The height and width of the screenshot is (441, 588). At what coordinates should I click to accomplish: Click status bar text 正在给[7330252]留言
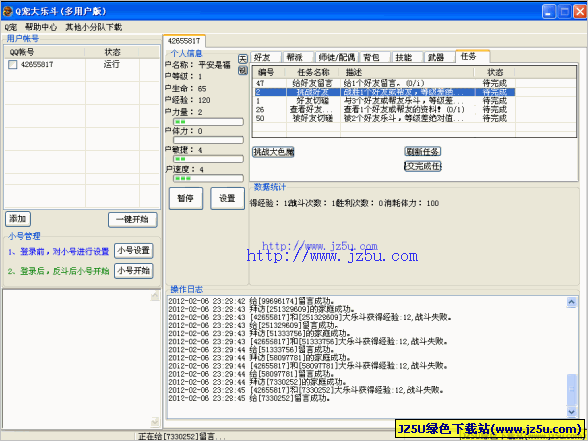point(182,436)
